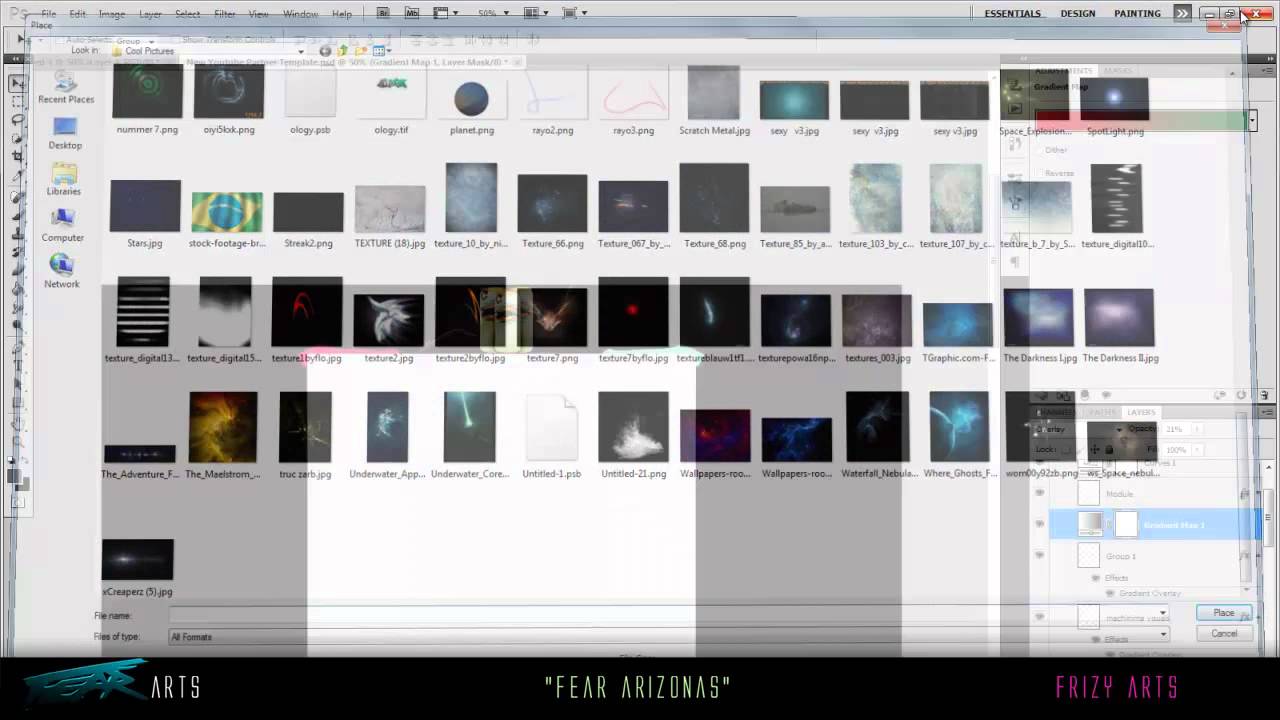Open the Screen Mode dropdown

pyautogui.click(x=574, y=13)
